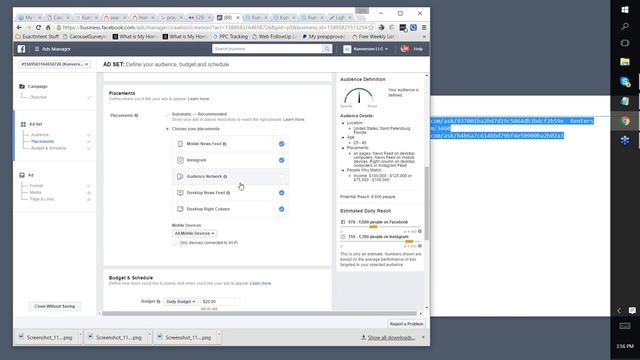Viewport: 640px width, 360px height.
Task: Click the info icon beside Placements label
Action: (x=136, y=116)
